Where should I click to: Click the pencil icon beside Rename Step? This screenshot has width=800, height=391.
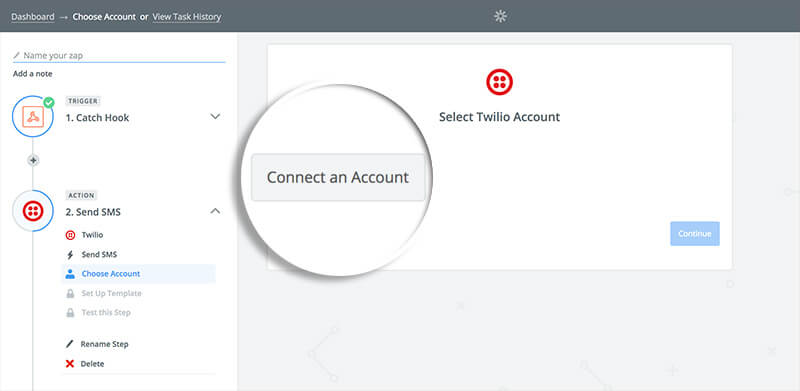[70, 344]
